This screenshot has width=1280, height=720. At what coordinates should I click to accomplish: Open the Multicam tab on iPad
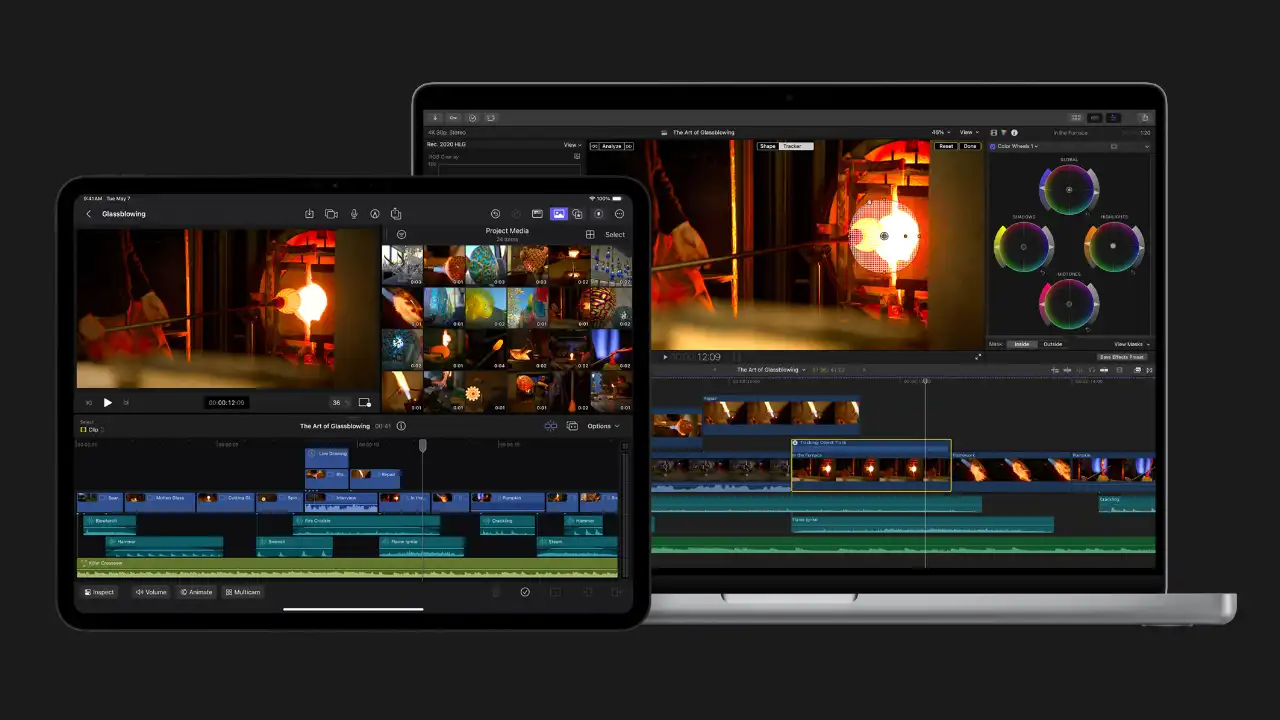pos(242,592)
